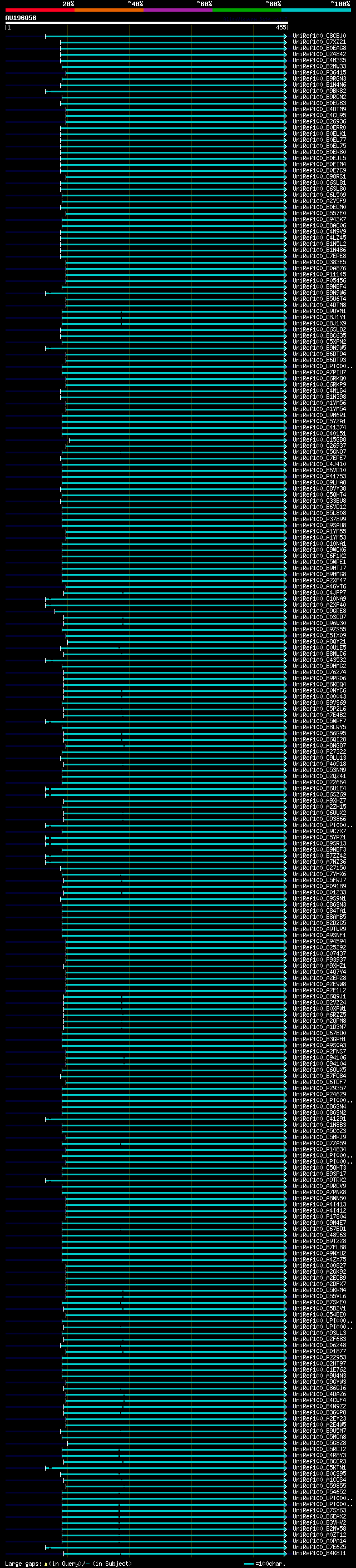
Task: Click the UniRef100_P11145 row label
Action: tap(319, 275)
